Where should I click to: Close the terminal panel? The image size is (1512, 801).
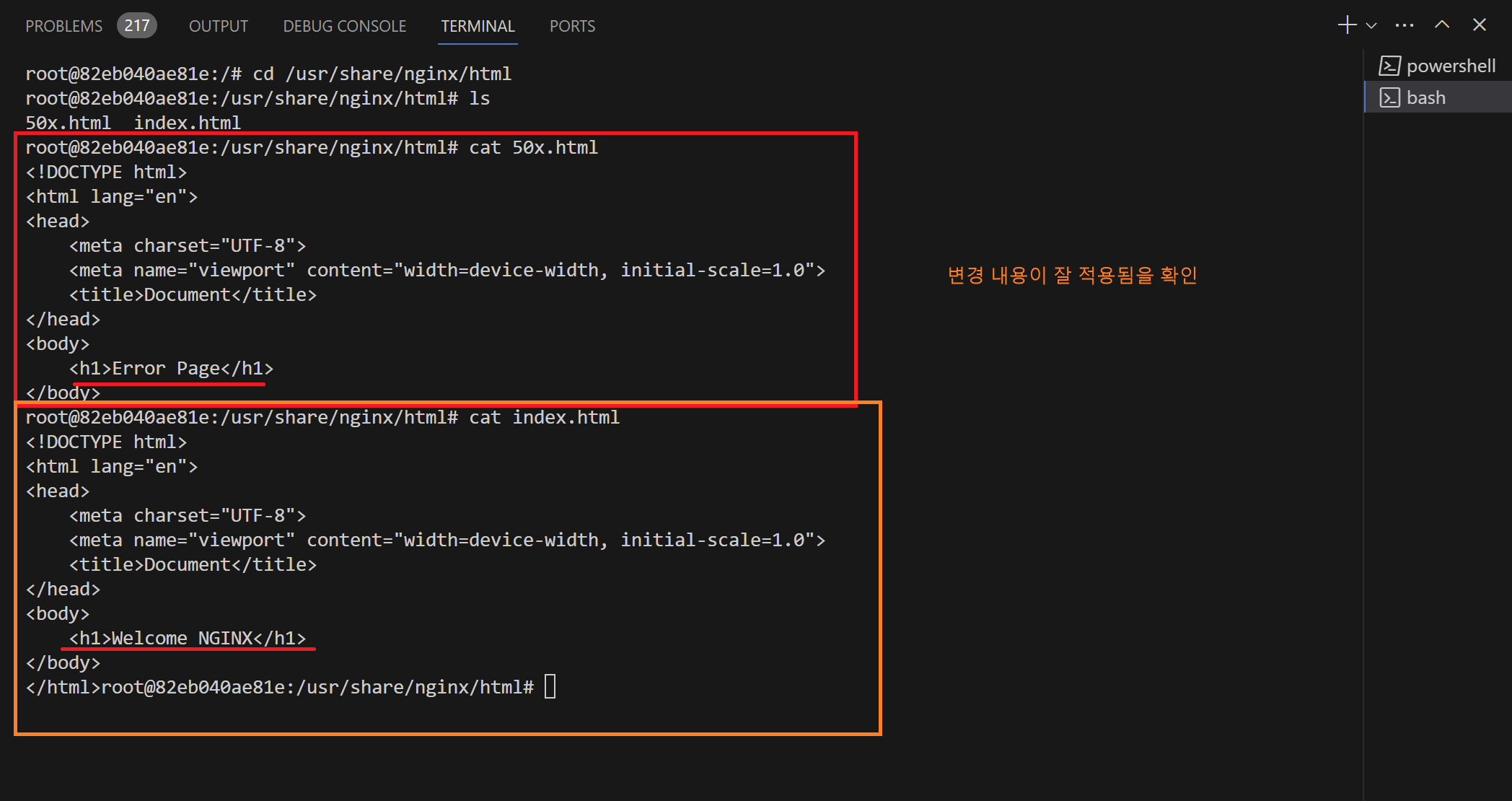pyautogui.click(x=1479, y=25)
